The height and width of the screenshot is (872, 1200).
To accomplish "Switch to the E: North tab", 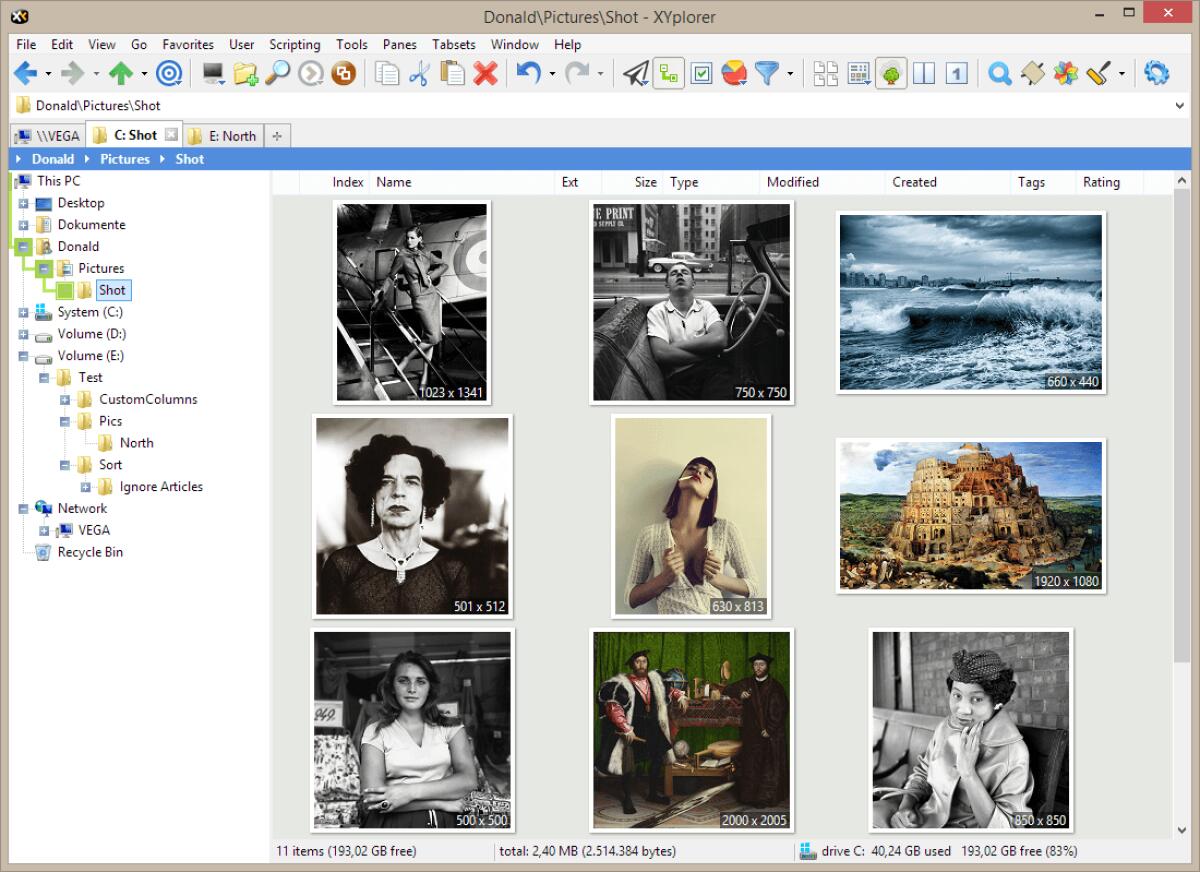I will click(x=224, y=136).
